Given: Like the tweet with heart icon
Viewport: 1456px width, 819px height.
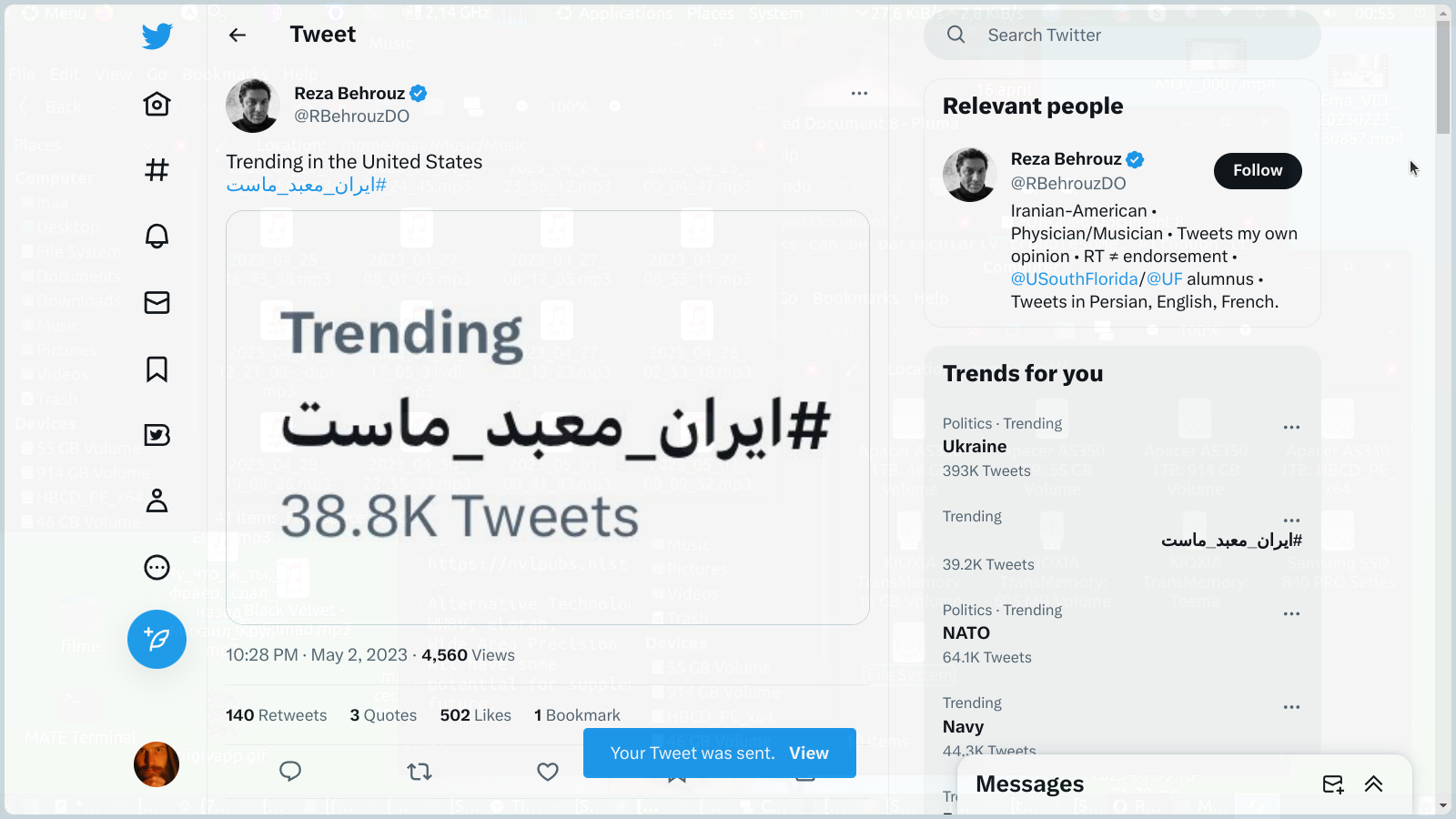Looking at the screenshot, I should click(x=548, y=772).
